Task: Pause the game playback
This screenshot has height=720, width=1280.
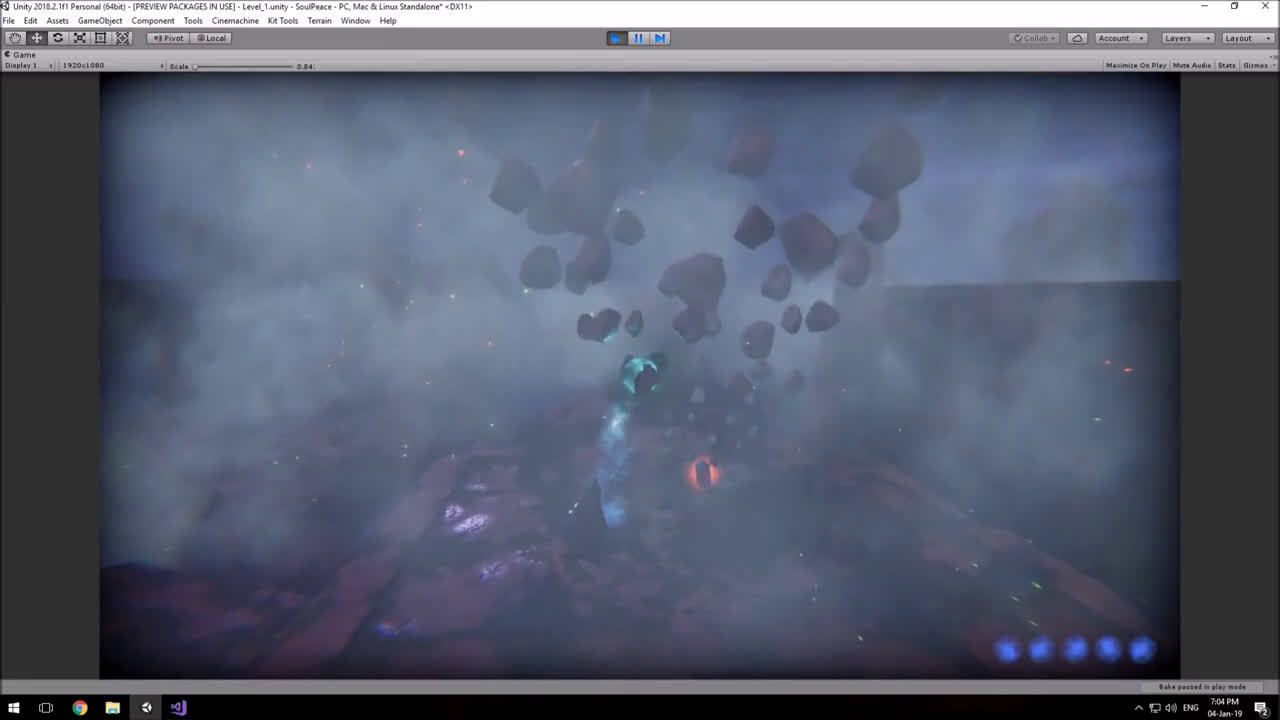Action: click(637, 37)
